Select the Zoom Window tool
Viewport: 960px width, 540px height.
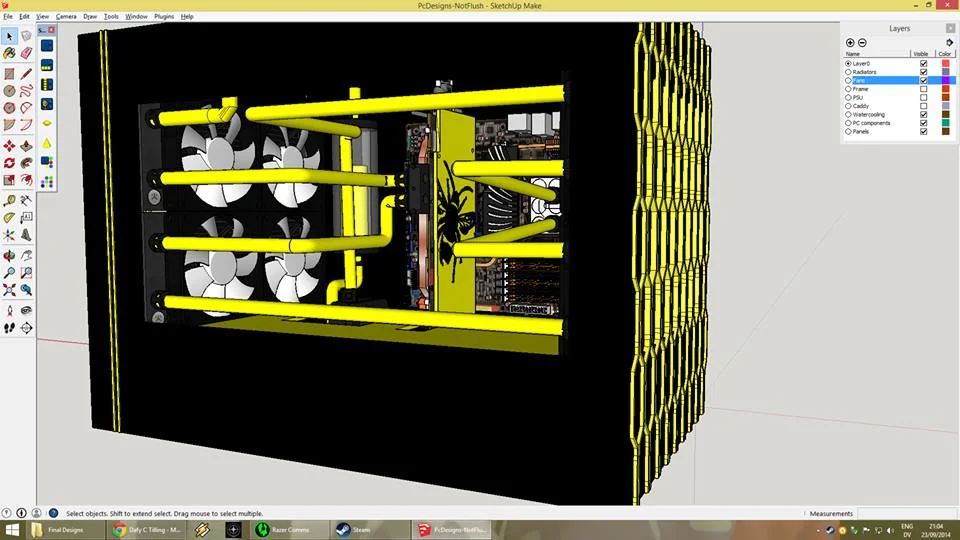26,273
